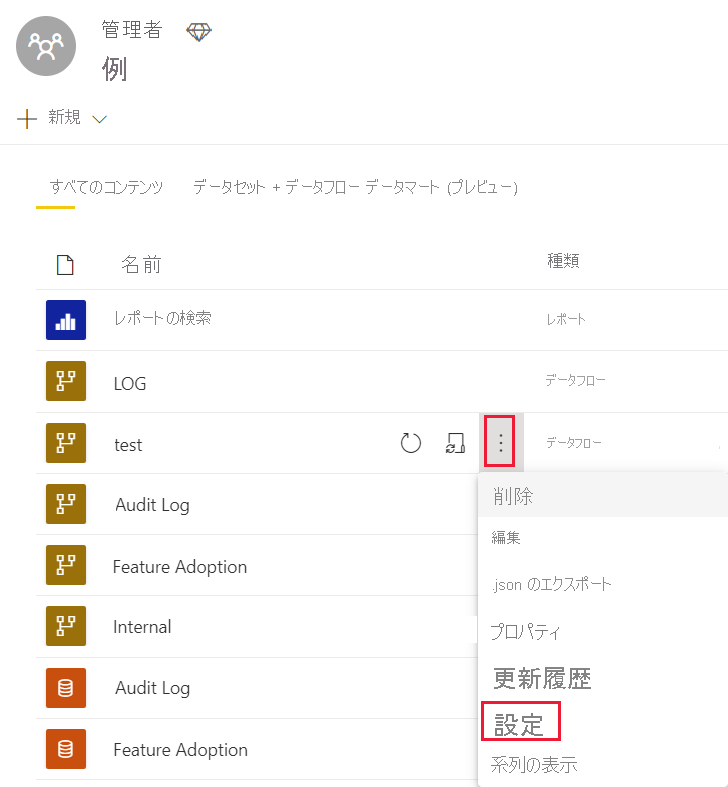Select the すべてのコンテンツ tab

pyautogui.click(x=106, y=187)
